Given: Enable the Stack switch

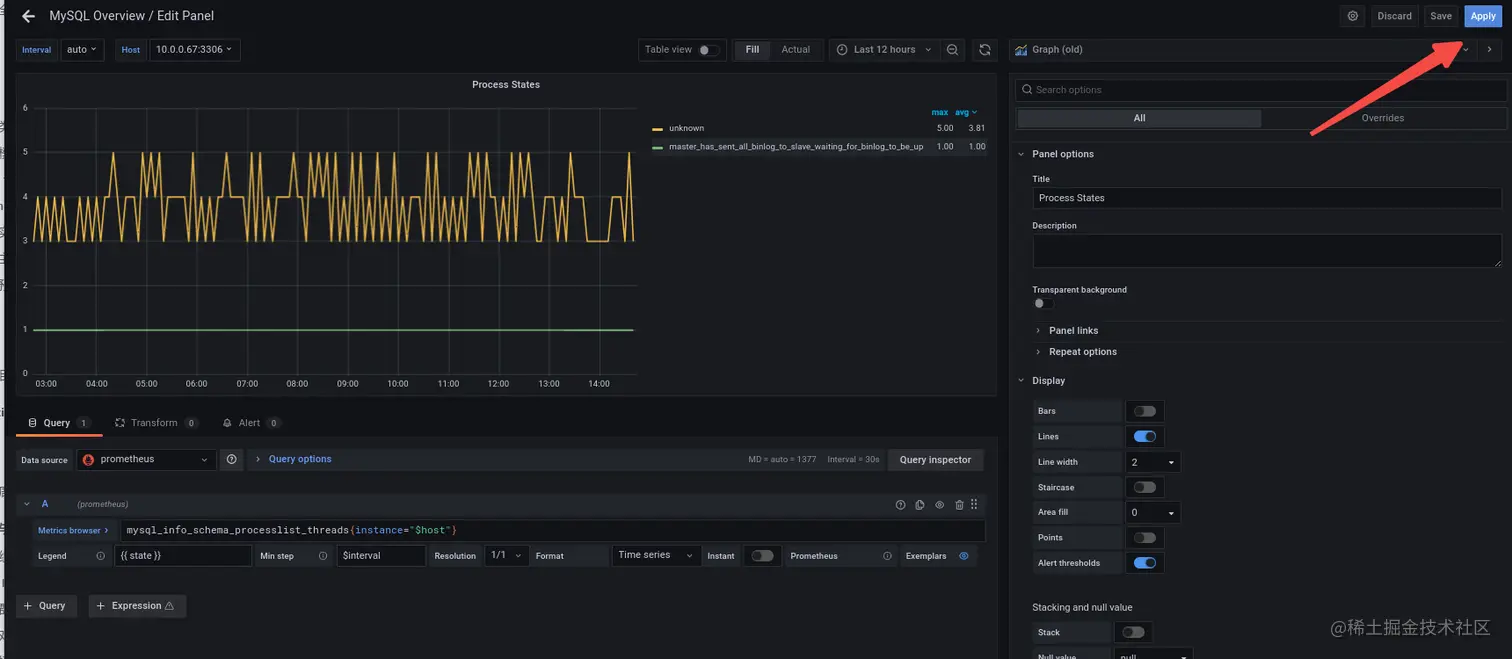Looking at the screenshot, I should click(1133, 632).
